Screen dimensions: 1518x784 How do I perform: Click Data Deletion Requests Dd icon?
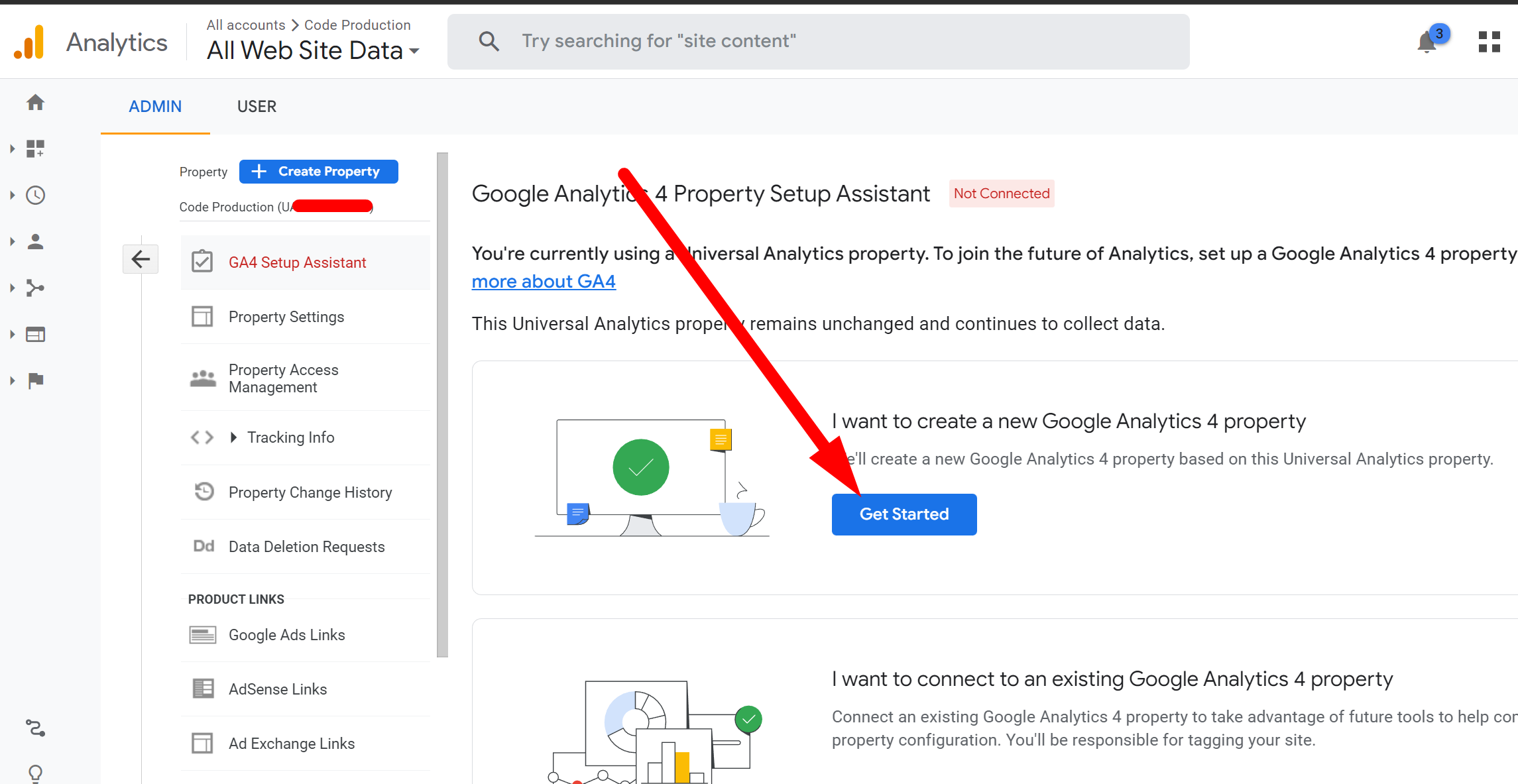204,546
